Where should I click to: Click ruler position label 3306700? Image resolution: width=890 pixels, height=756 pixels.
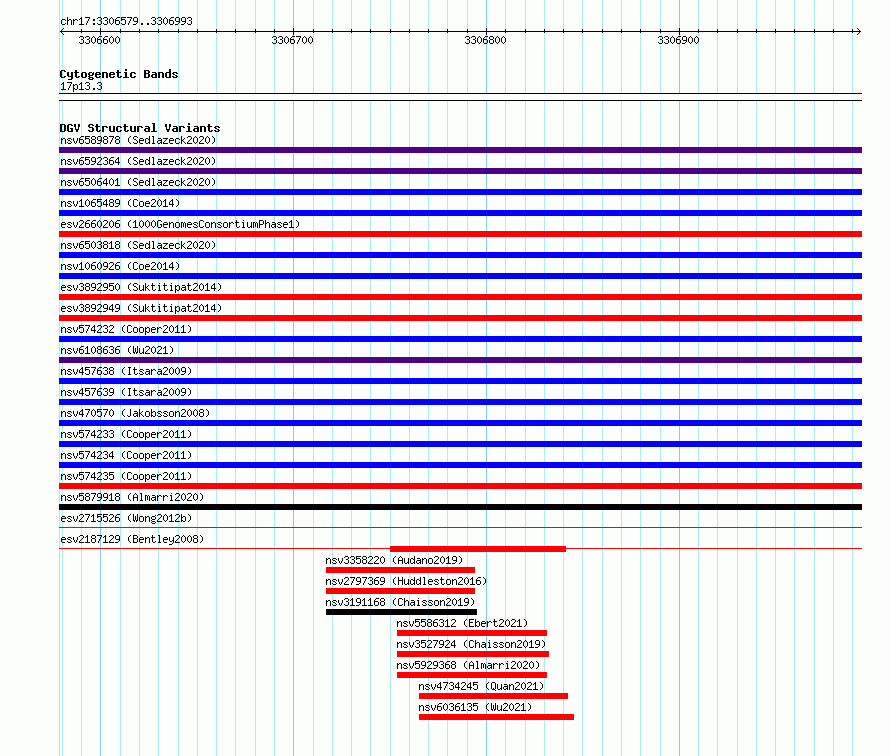tap(292, 40)
